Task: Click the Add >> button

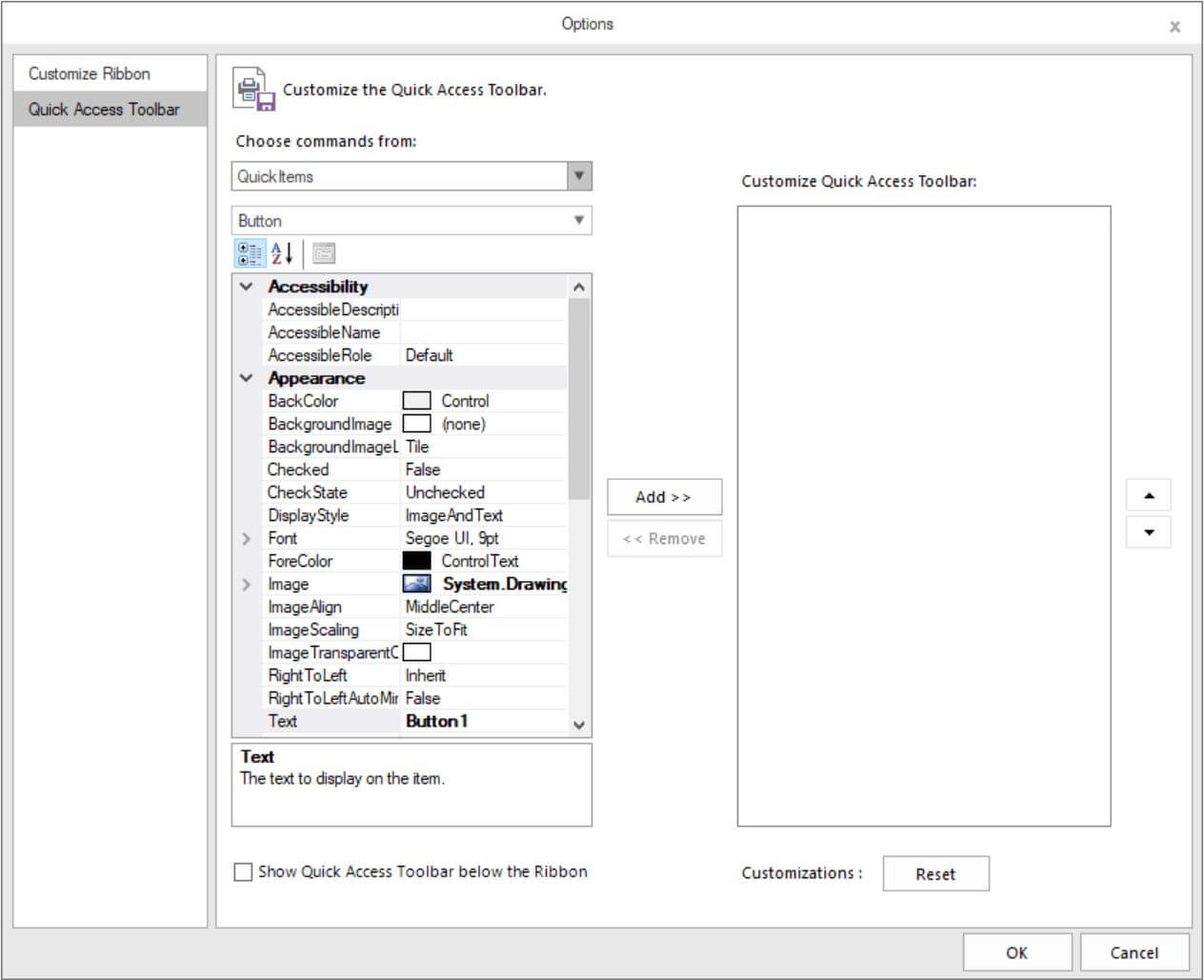Action: [664, 497]
